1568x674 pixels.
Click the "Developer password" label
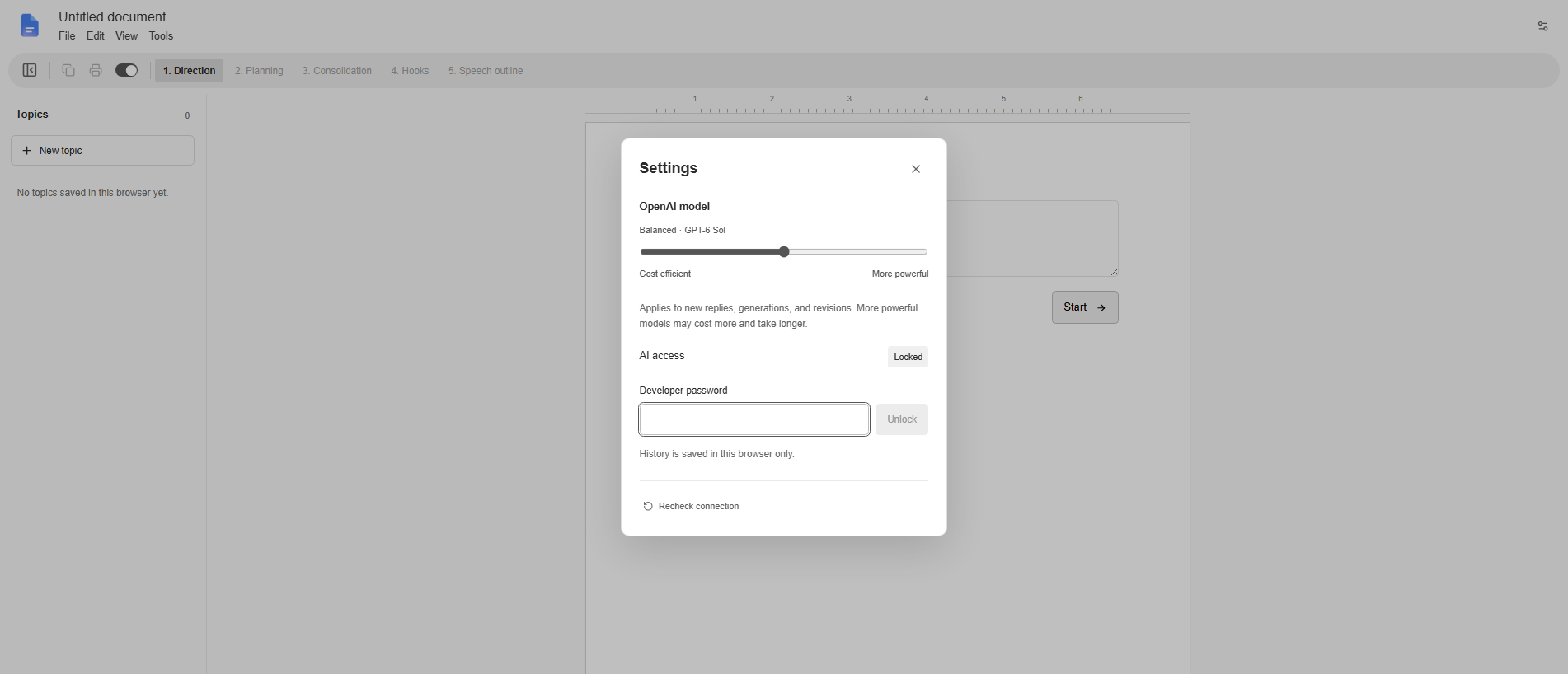(683, 391)
